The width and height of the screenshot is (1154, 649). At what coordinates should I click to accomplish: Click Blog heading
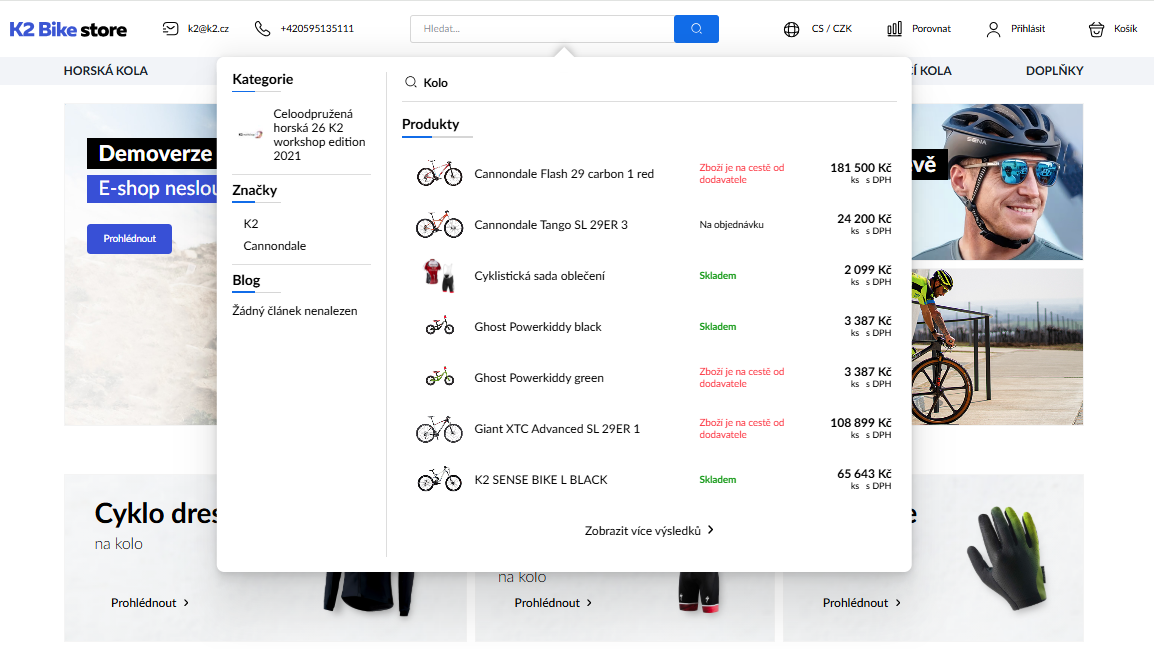coord(246,280)
